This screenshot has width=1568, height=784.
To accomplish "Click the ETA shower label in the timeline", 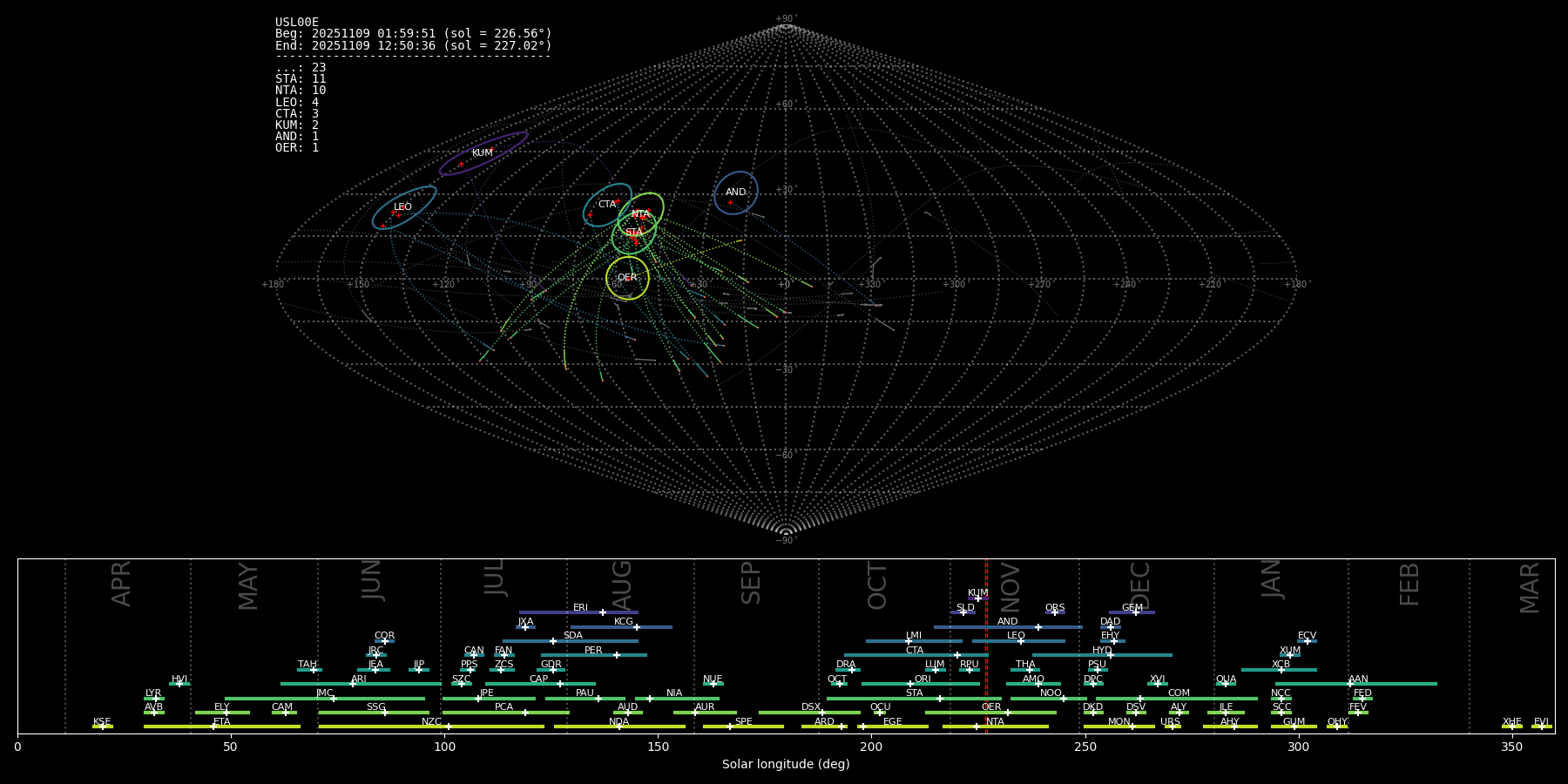I will pyautogui.click(x=222, y=722).
